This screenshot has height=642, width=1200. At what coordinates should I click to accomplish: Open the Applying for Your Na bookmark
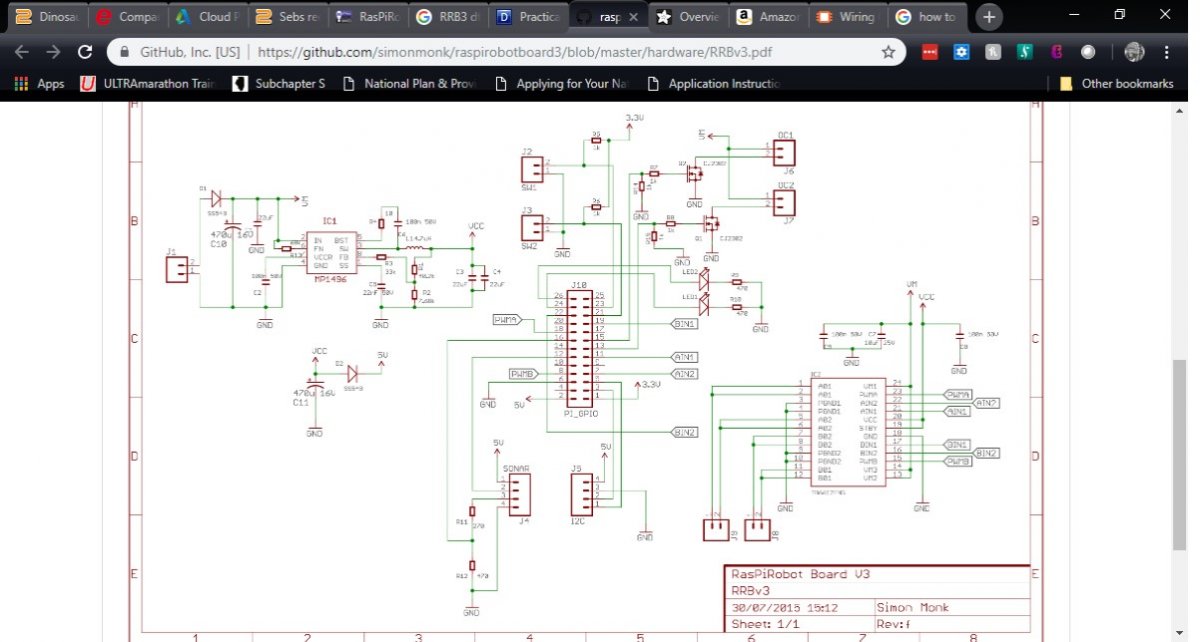(560, 84)
